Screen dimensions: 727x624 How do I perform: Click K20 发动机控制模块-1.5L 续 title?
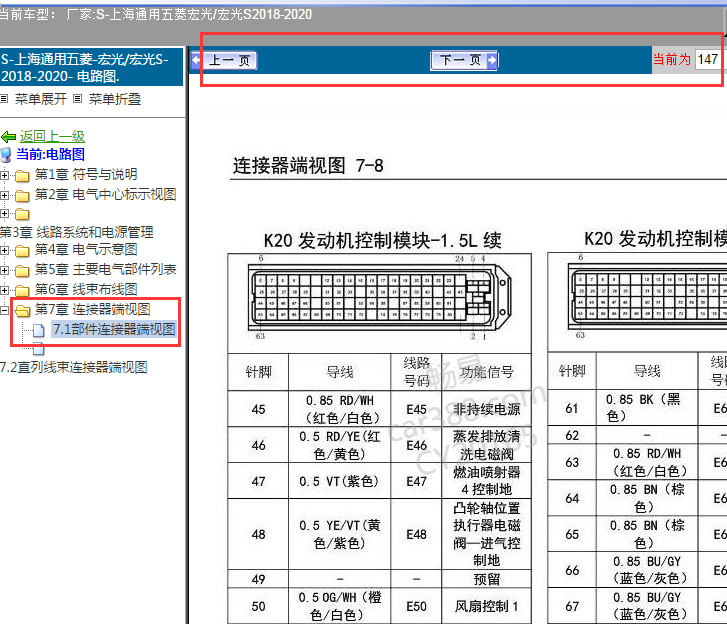tap(383, 241)
